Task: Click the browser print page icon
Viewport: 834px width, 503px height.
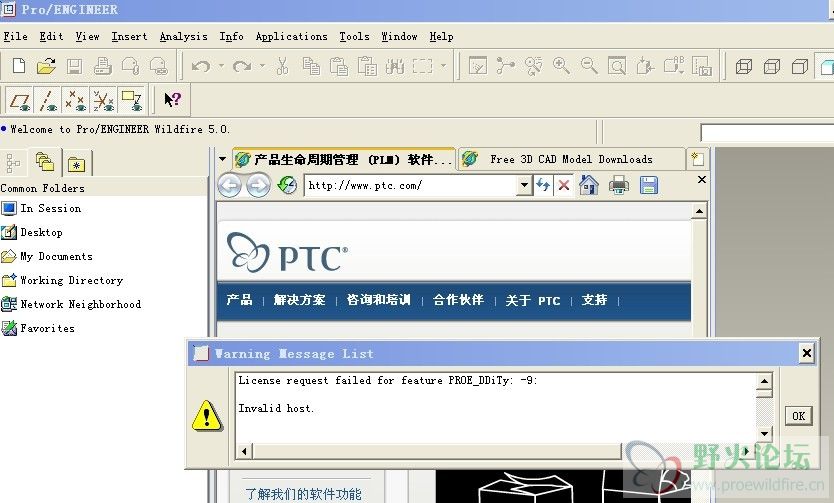Action: (x=619, y=185)
